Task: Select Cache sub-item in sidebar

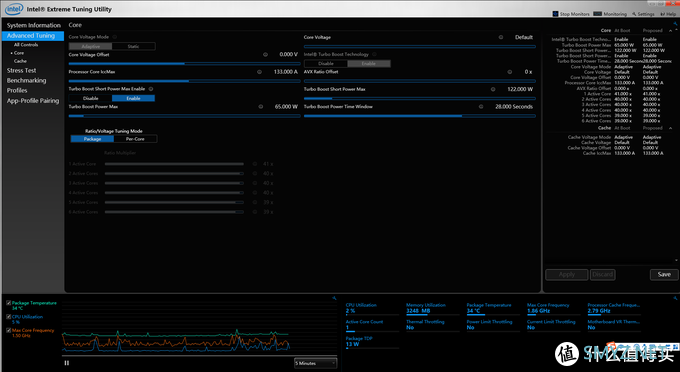Action: point(20,61)
